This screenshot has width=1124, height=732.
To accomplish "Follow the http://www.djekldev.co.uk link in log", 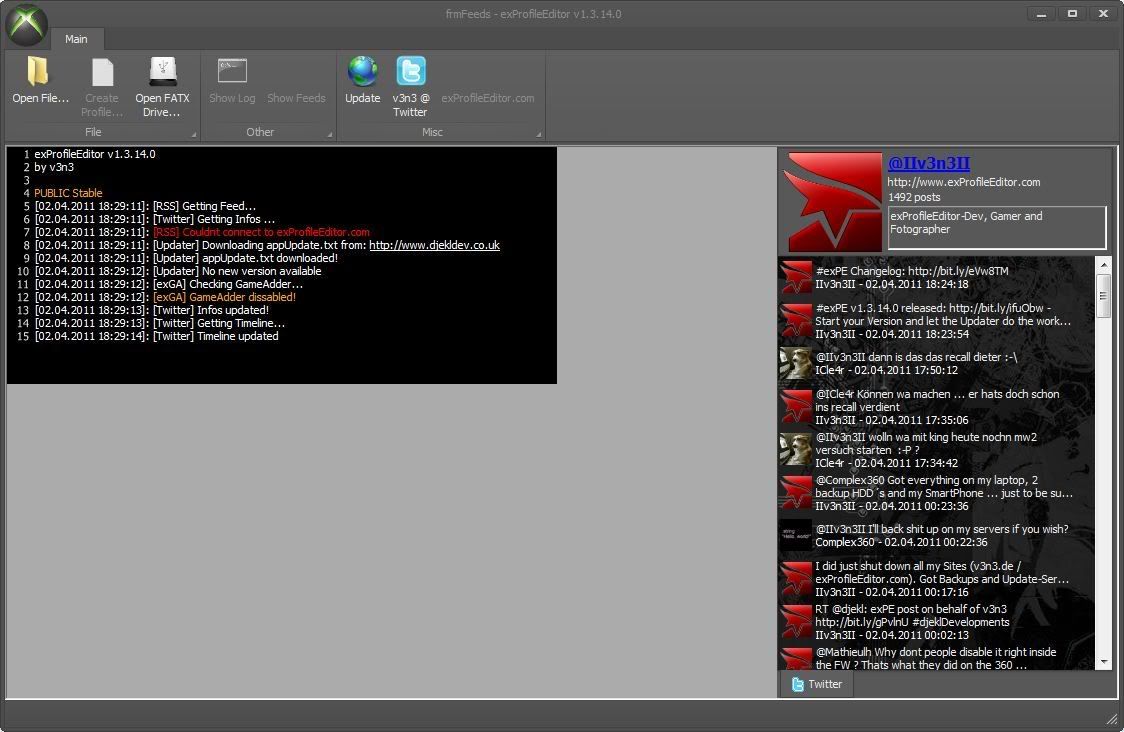I will (434, 245).
